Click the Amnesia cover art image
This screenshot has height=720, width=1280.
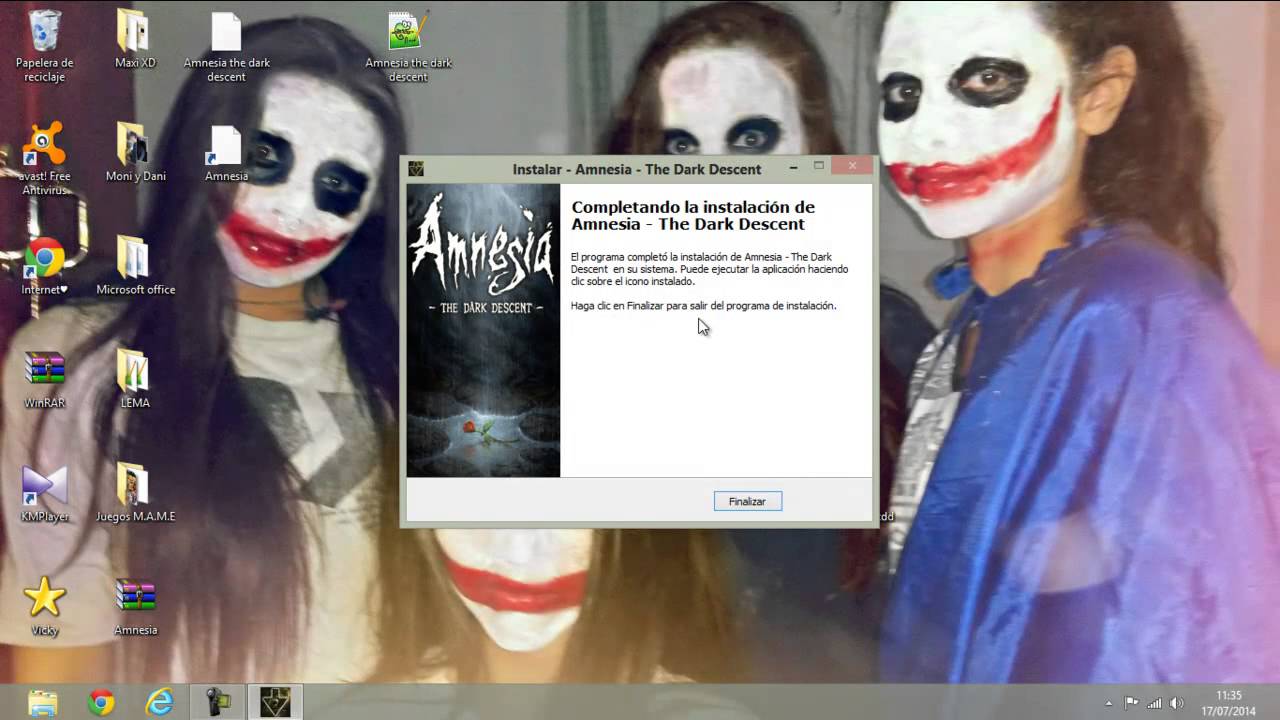pyautogui.click(x=483, y=330)
